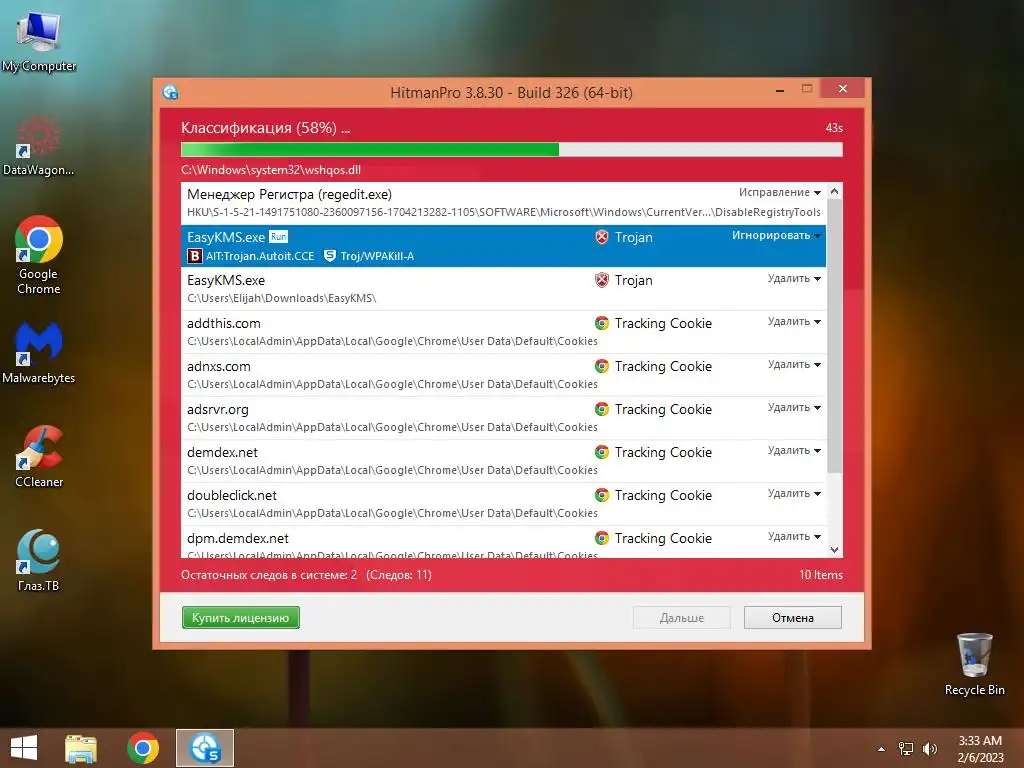
Task: Open the Удалить dropdown for addthis.com
Action: pos(794,321)
